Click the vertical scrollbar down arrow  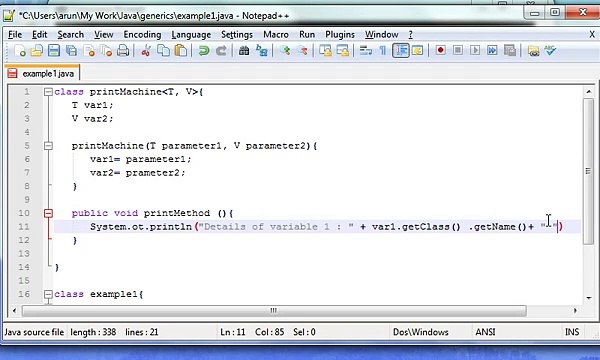pyautogui.click(x=589, y=298)
